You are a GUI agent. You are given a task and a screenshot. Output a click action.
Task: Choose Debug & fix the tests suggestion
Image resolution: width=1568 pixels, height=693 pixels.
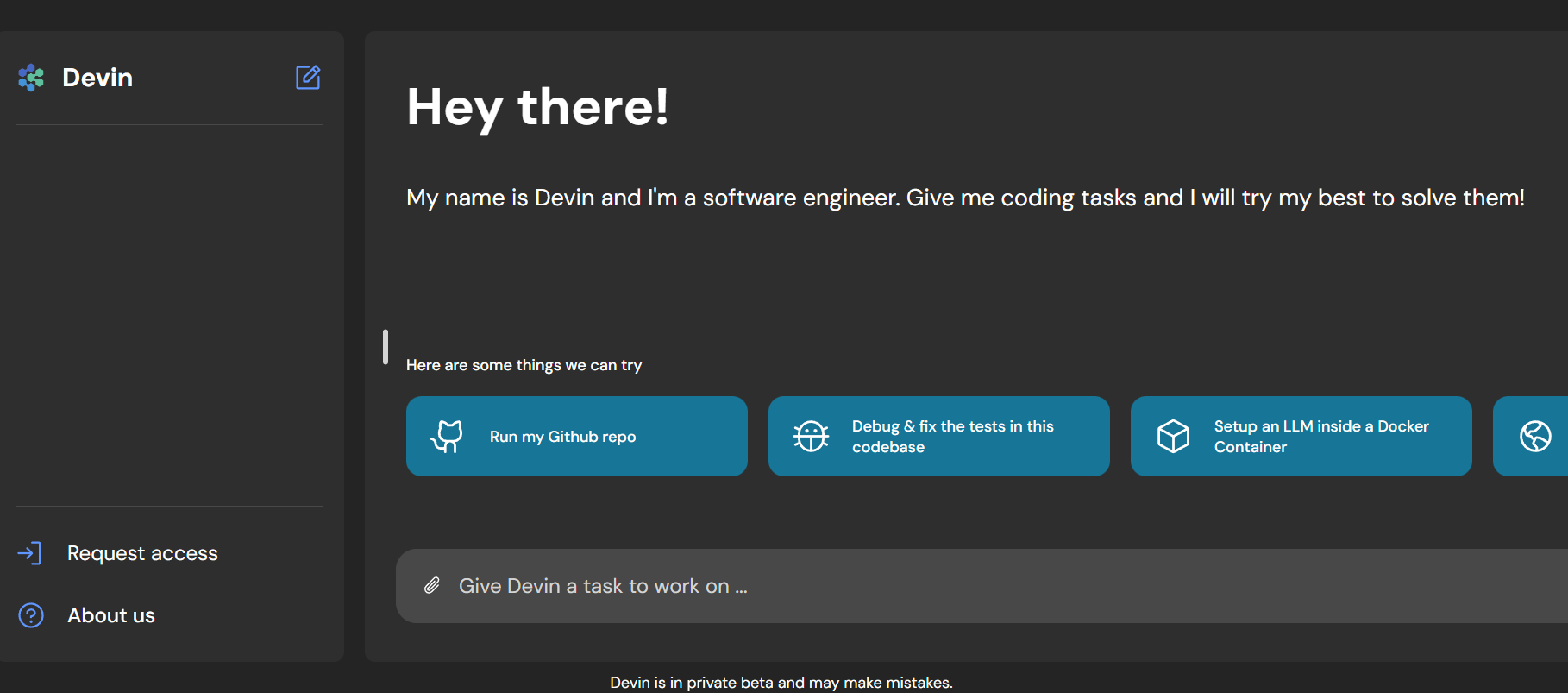click(939, 436)
